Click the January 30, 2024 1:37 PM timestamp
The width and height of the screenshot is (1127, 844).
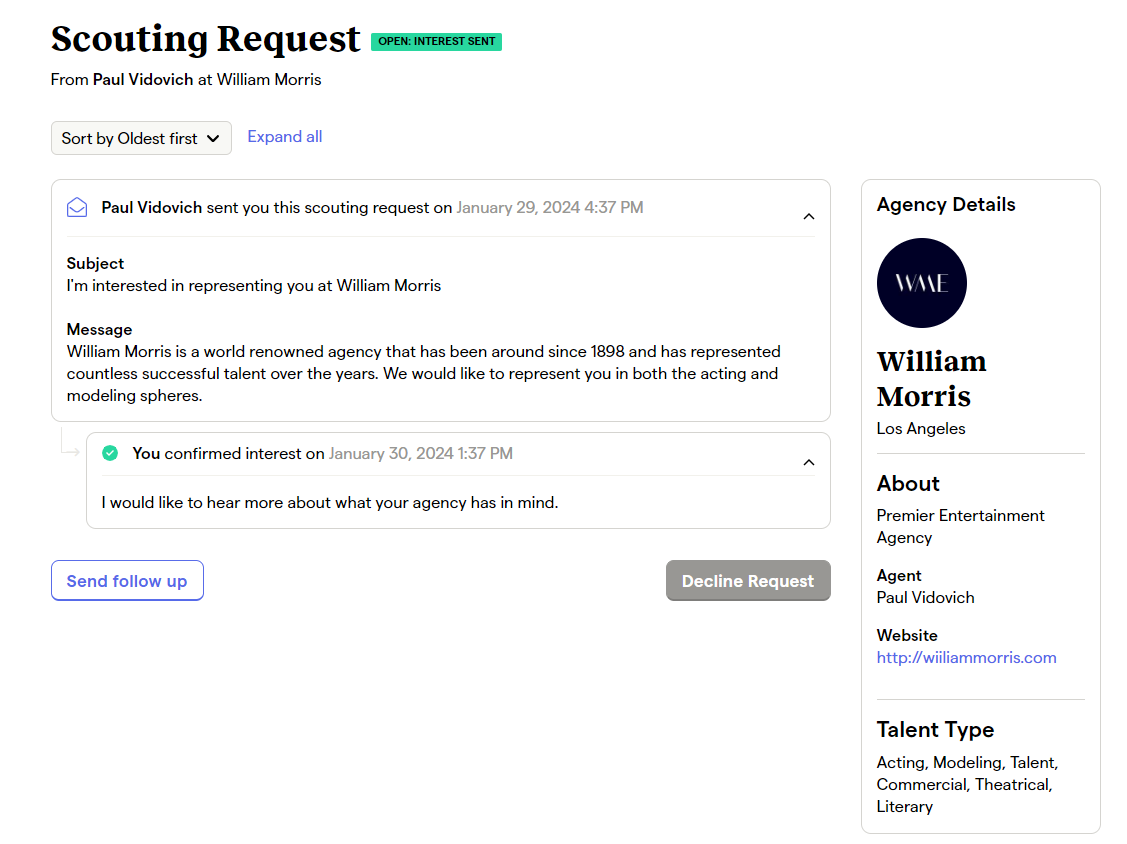pyautogui.click(x=420, y=454)
